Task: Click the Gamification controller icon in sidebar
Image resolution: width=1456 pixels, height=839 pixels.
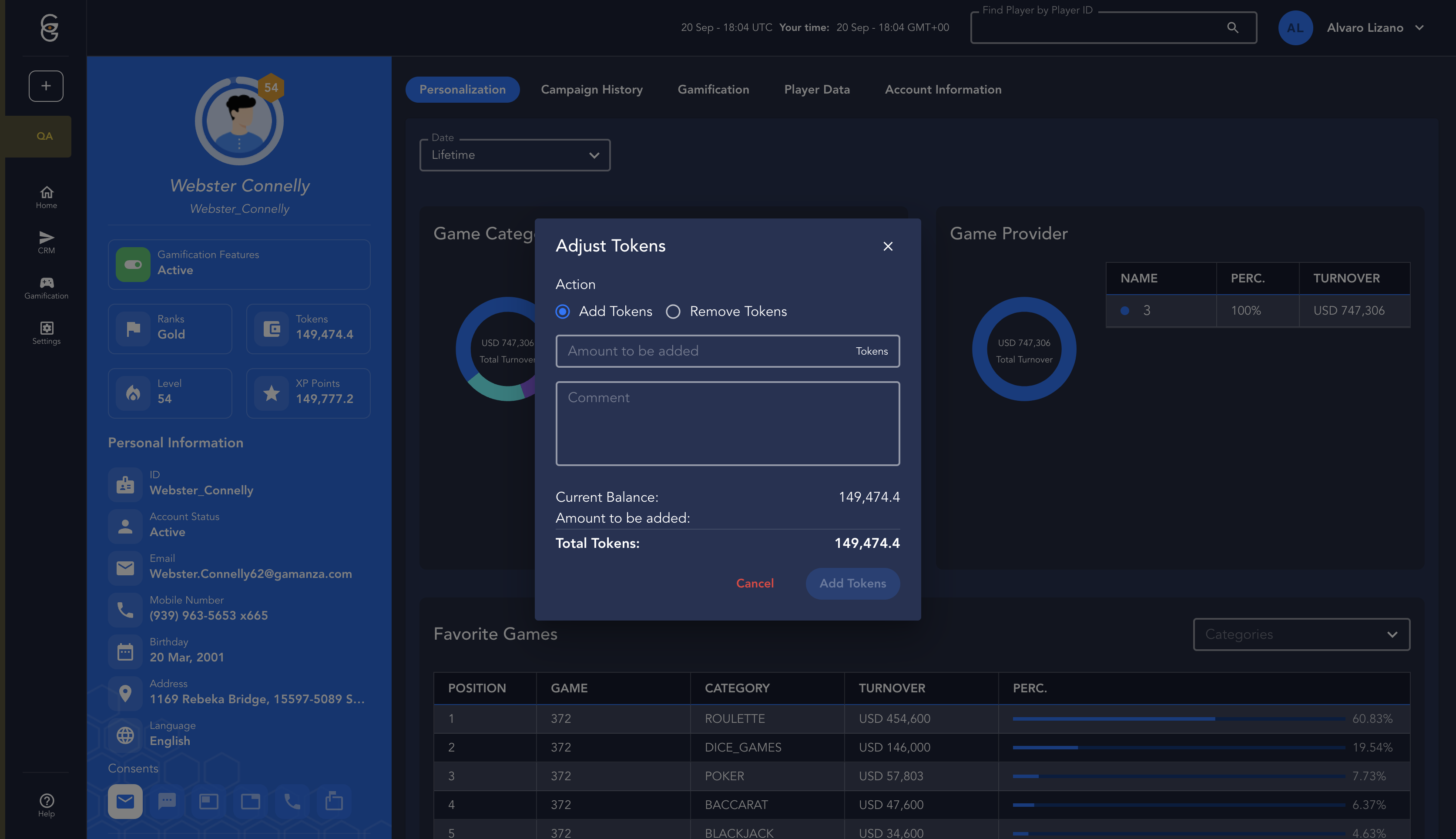Action: 46,283
